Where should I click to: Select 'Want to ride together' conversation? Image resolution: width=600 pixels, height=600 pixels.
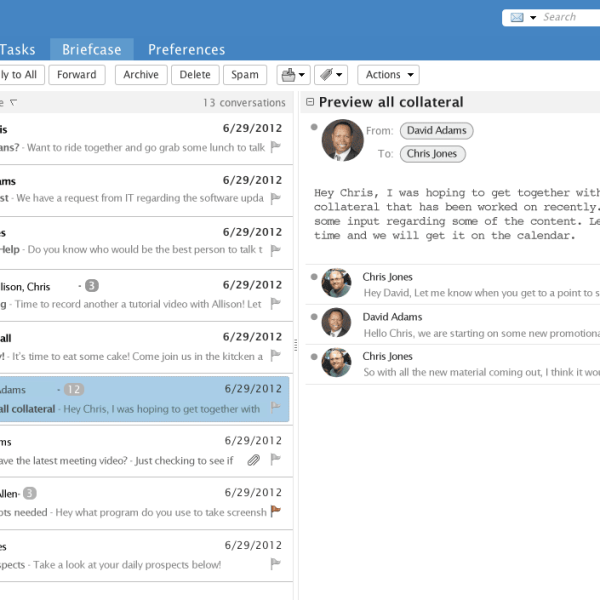click(145, 139)
